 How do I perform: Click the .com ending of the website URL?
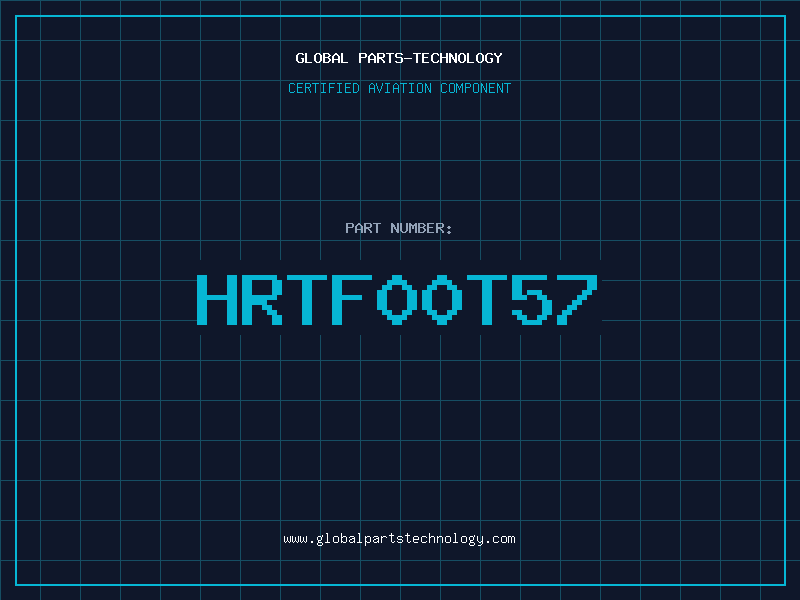coord(500,539)
